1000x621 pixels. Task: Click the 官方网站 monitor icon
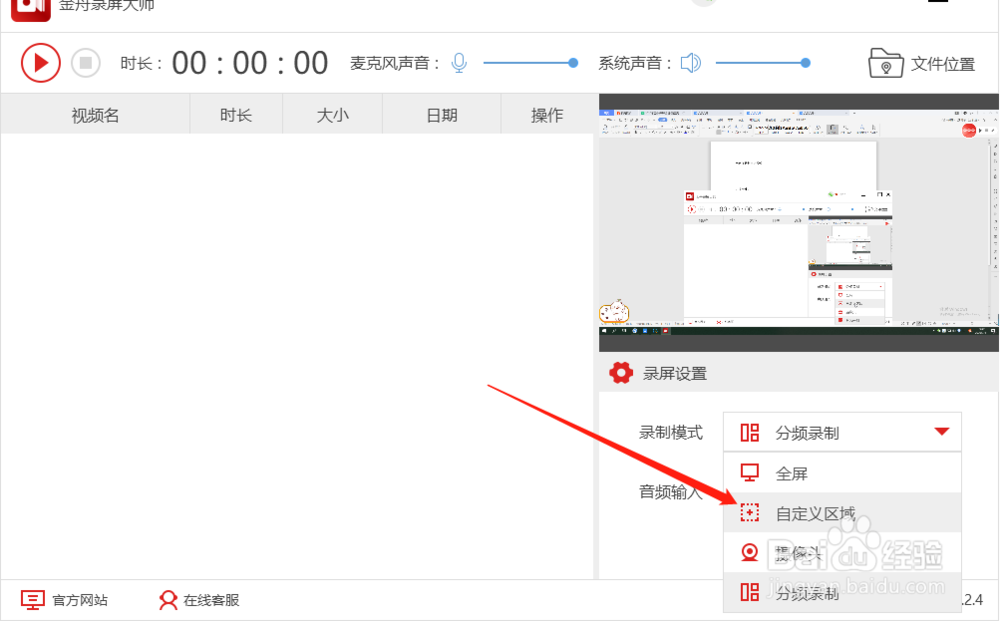tap(33, 600)
